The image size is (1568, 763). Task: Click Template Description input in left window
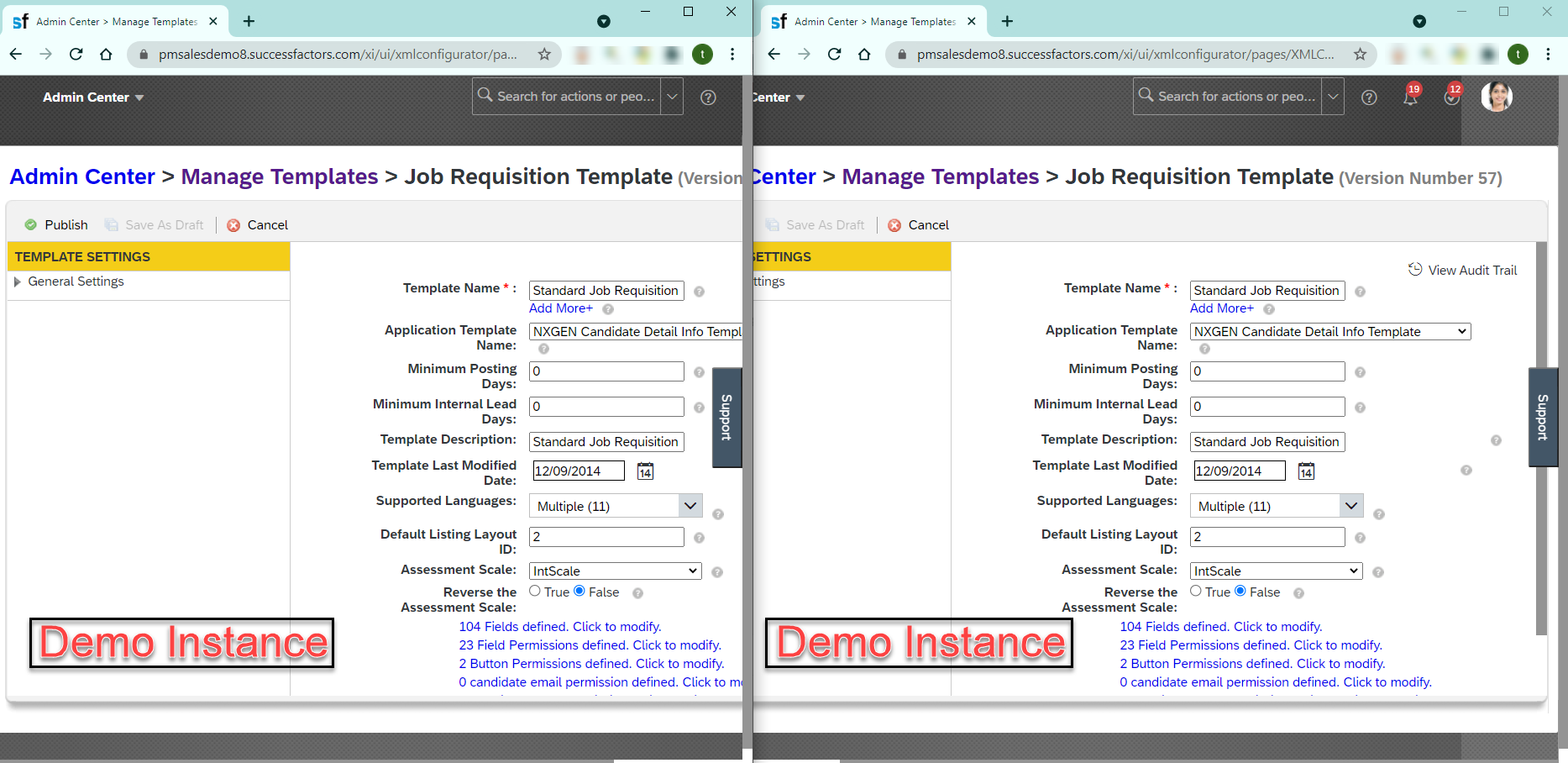coord(606,442)
